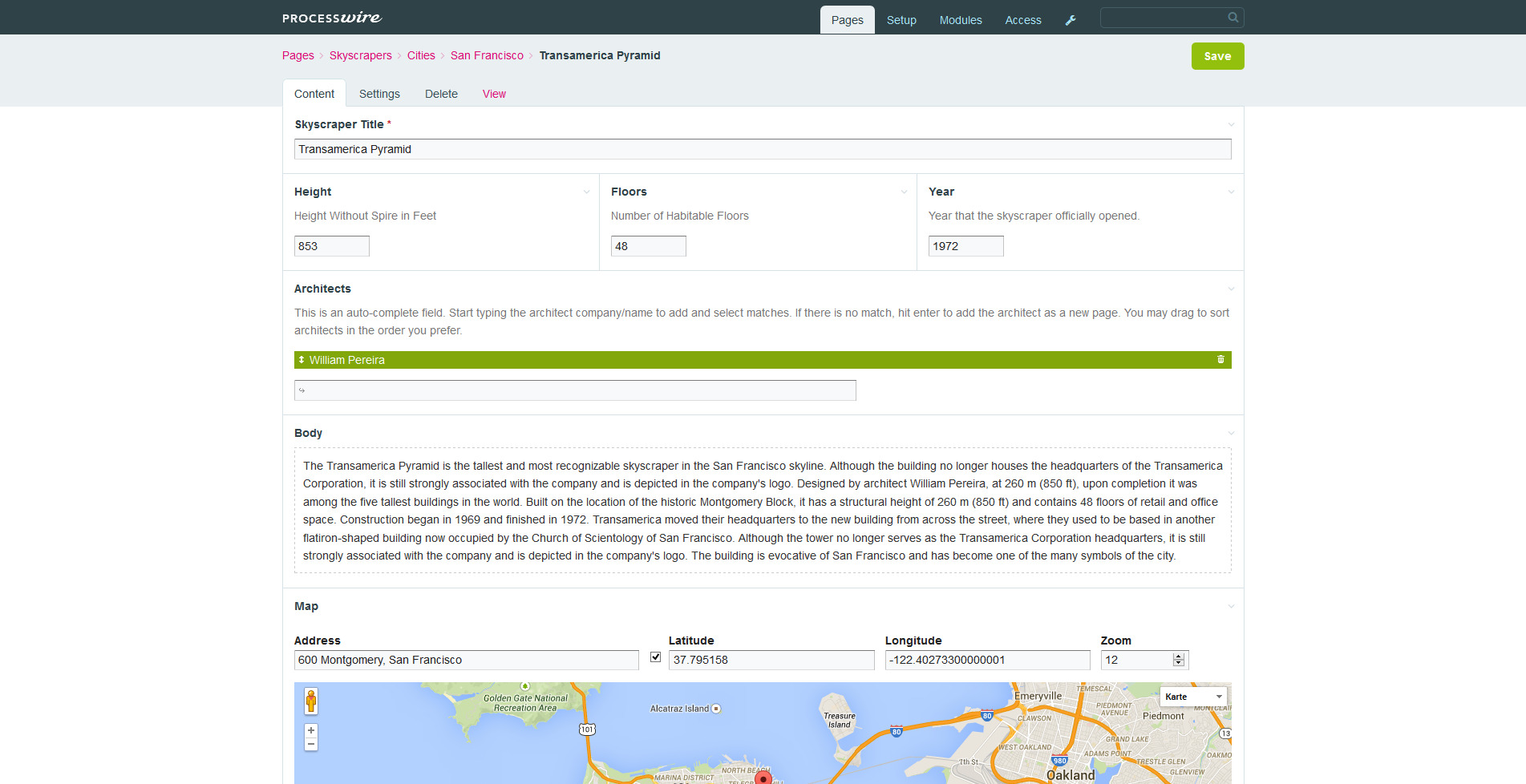Collapse the Architects field
Image resolution: width=1526 pixels, height=784 pixels.
[x=1231, y=289]
